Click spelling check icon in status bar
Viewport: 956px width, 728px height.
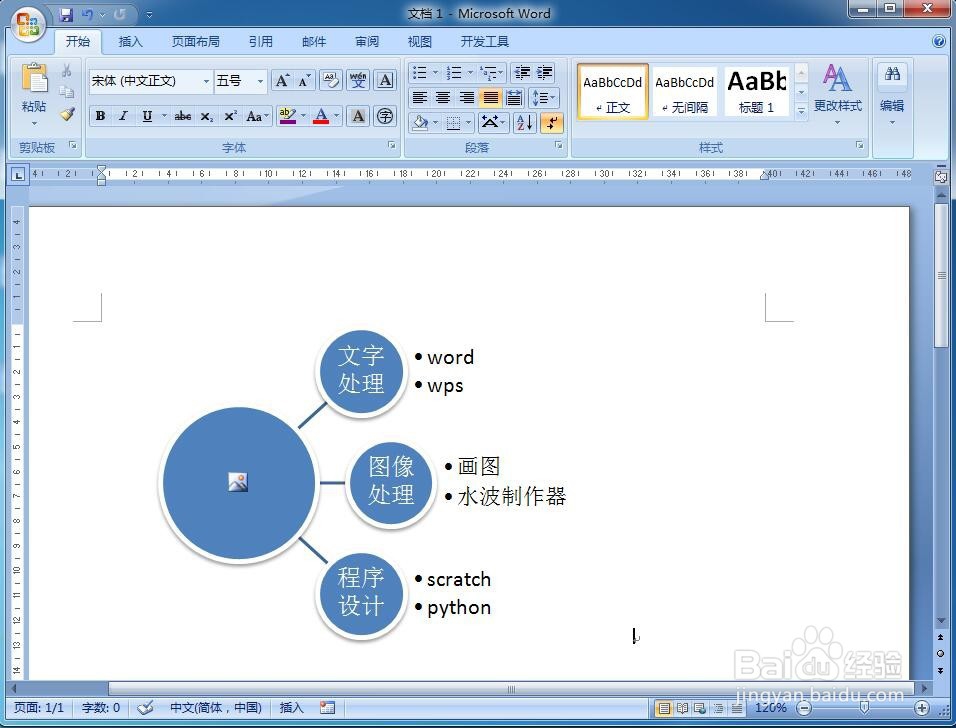145,707
